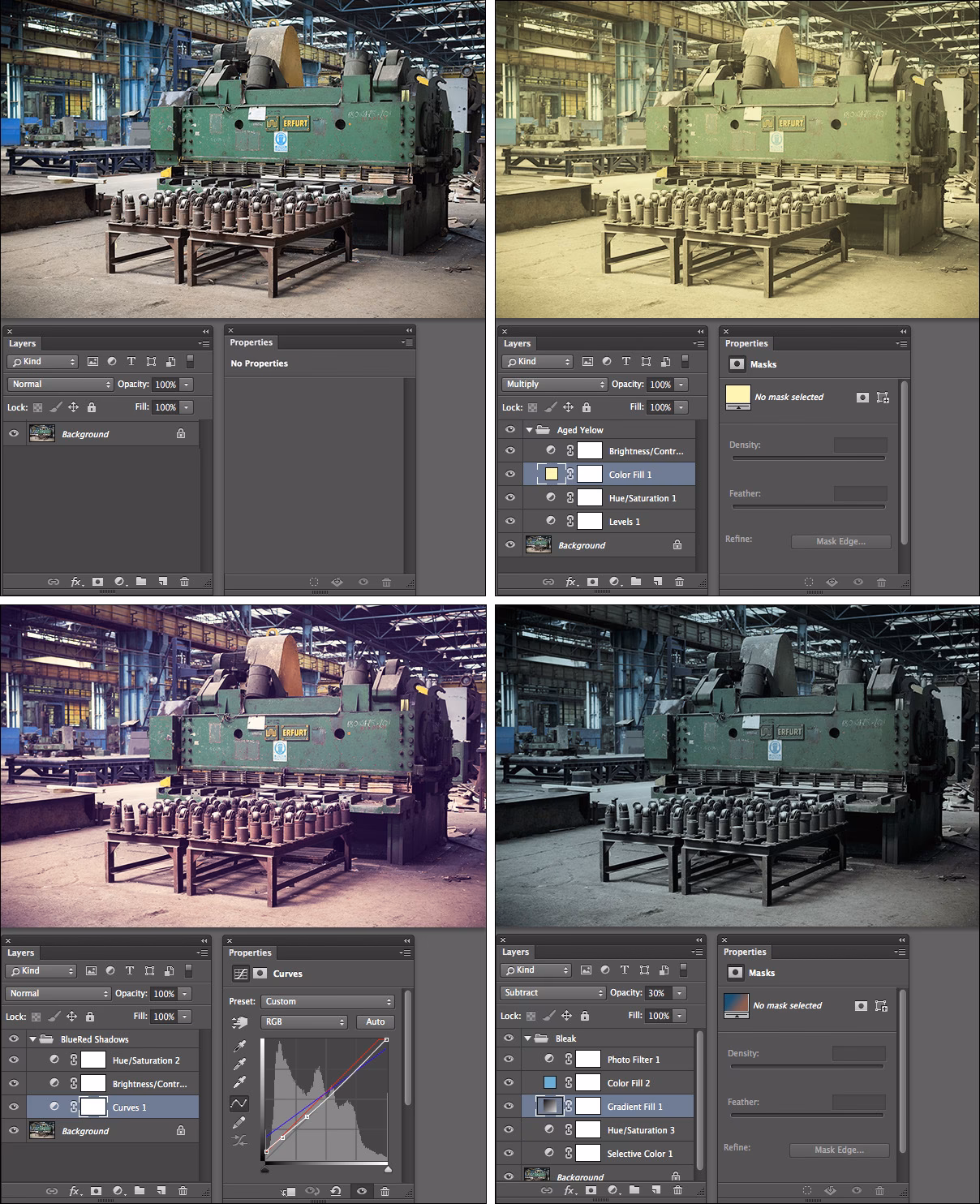Image resolution: width=980 pixels, height=1204 pixels.
Task: Click the Add layer mask icon
Action: (x=97, y=582)
